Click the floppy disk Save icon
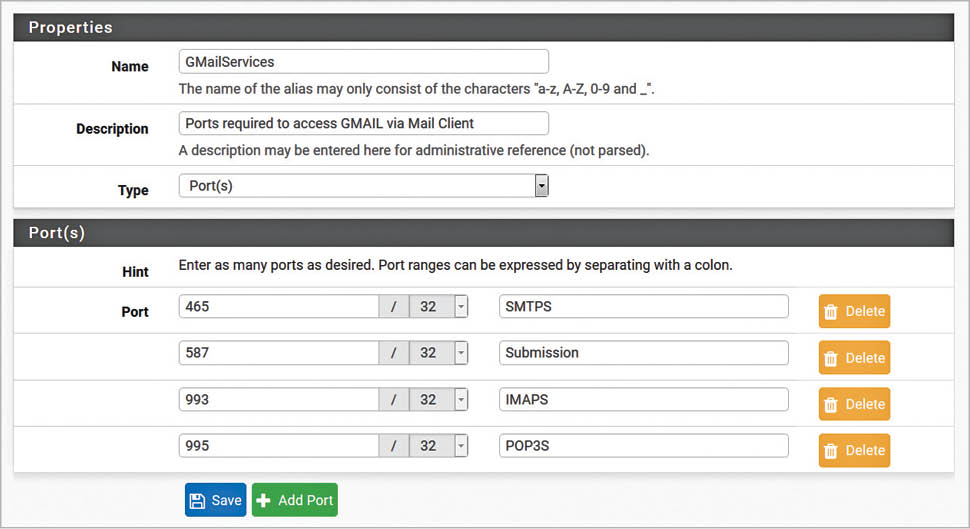This screenshot has width=970, height=529. click(198, 501)
